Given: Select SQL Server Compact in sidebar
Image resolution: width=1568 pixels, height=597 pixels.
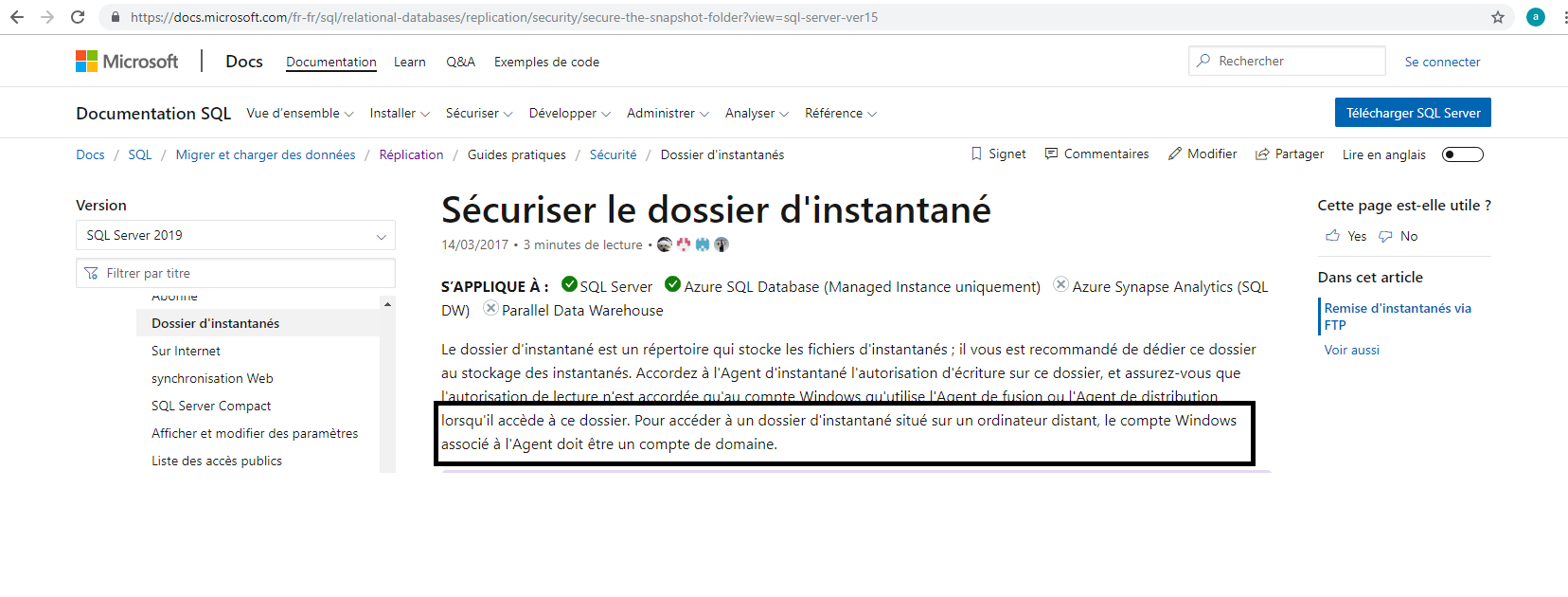Looking at the screenshot, I should point(211,406).
